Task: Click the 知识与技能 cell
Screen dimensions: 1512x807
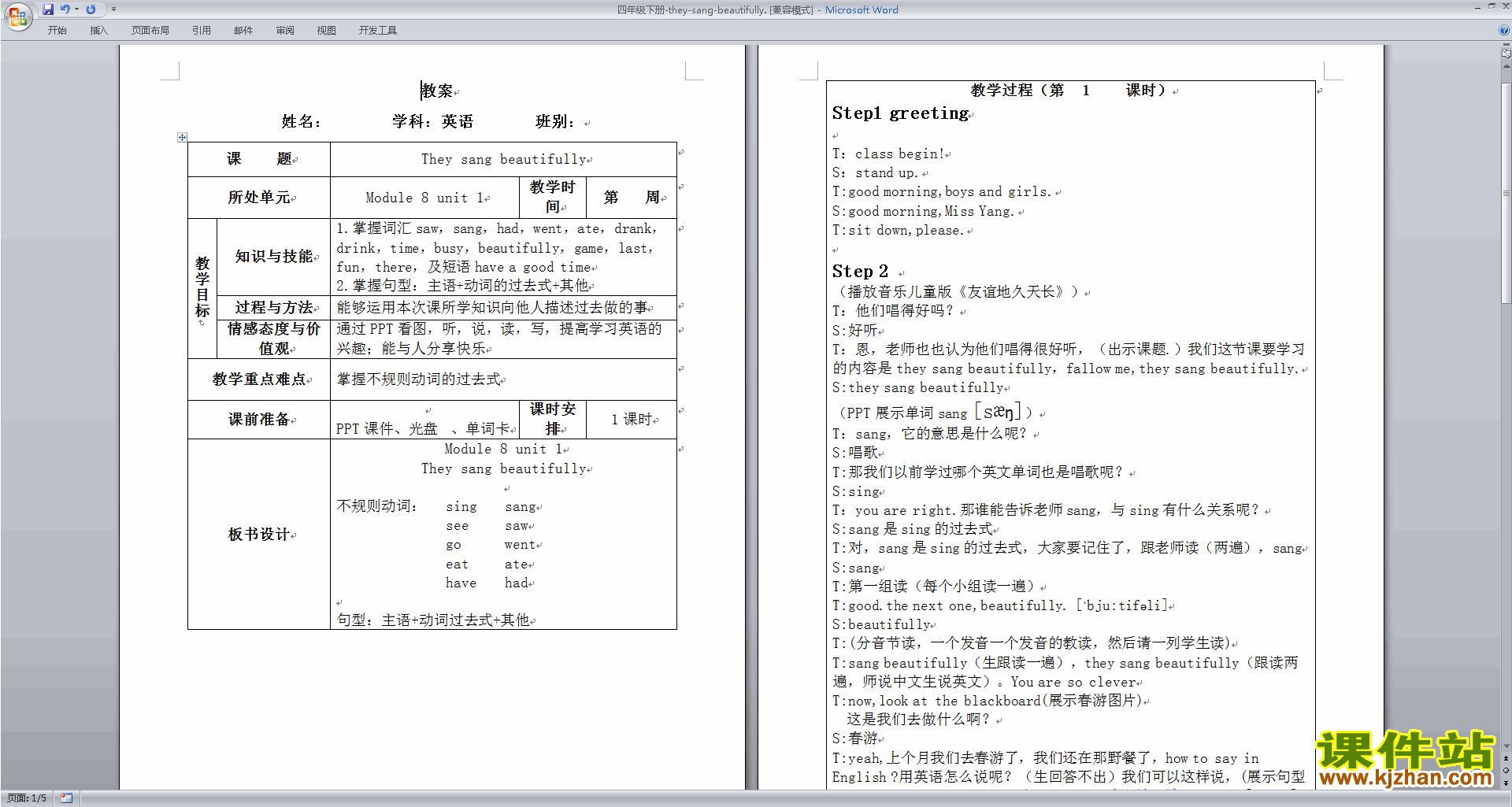Action: 273,257
